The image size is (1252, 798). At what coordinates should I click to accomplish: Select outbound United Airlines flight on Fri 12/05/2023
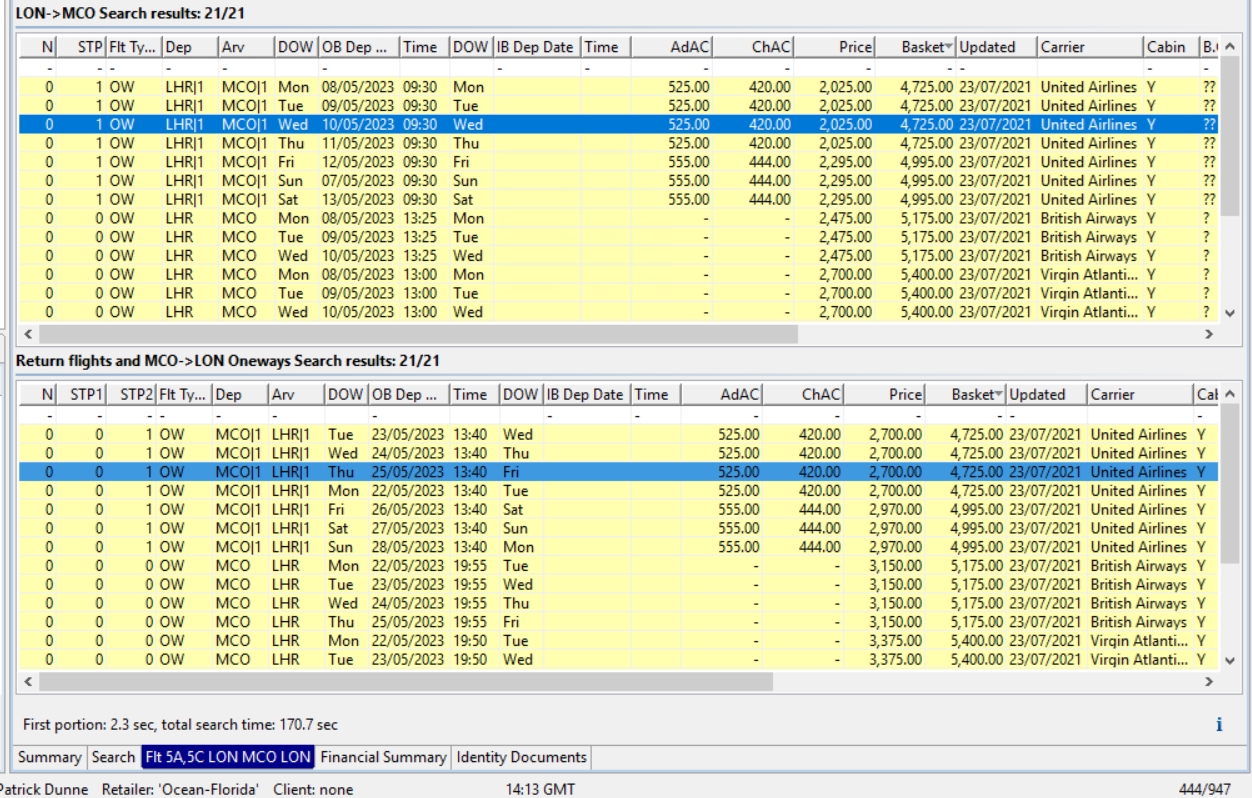(600, 162)
